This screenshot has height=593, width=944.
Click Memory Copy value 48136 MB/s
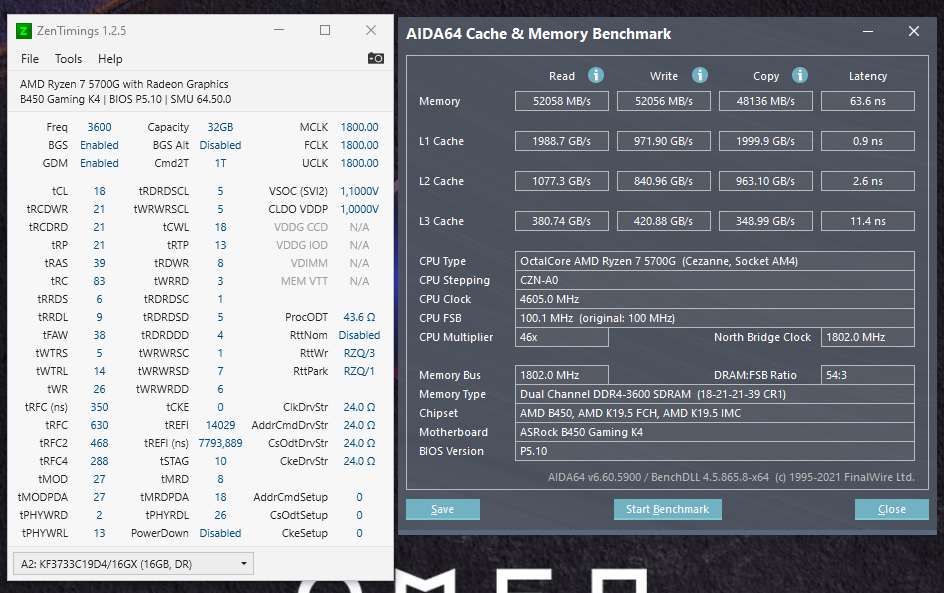pos(766,101)
